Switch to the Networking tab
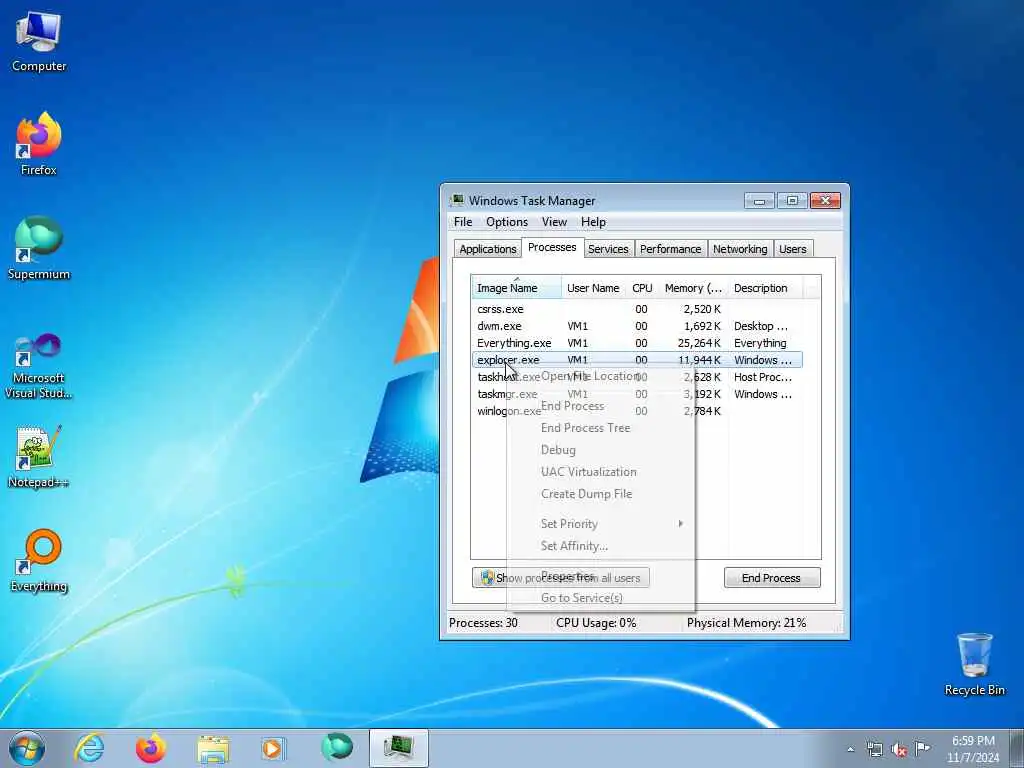1024x768 pixels. (x=740, y=249)
